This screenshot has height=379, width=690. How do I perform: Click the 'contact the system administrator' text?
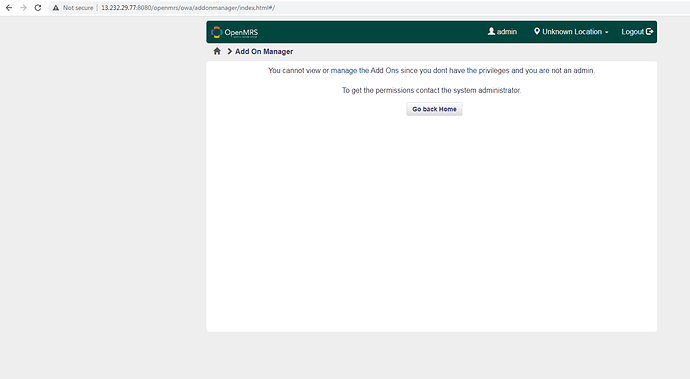point(468,90)
